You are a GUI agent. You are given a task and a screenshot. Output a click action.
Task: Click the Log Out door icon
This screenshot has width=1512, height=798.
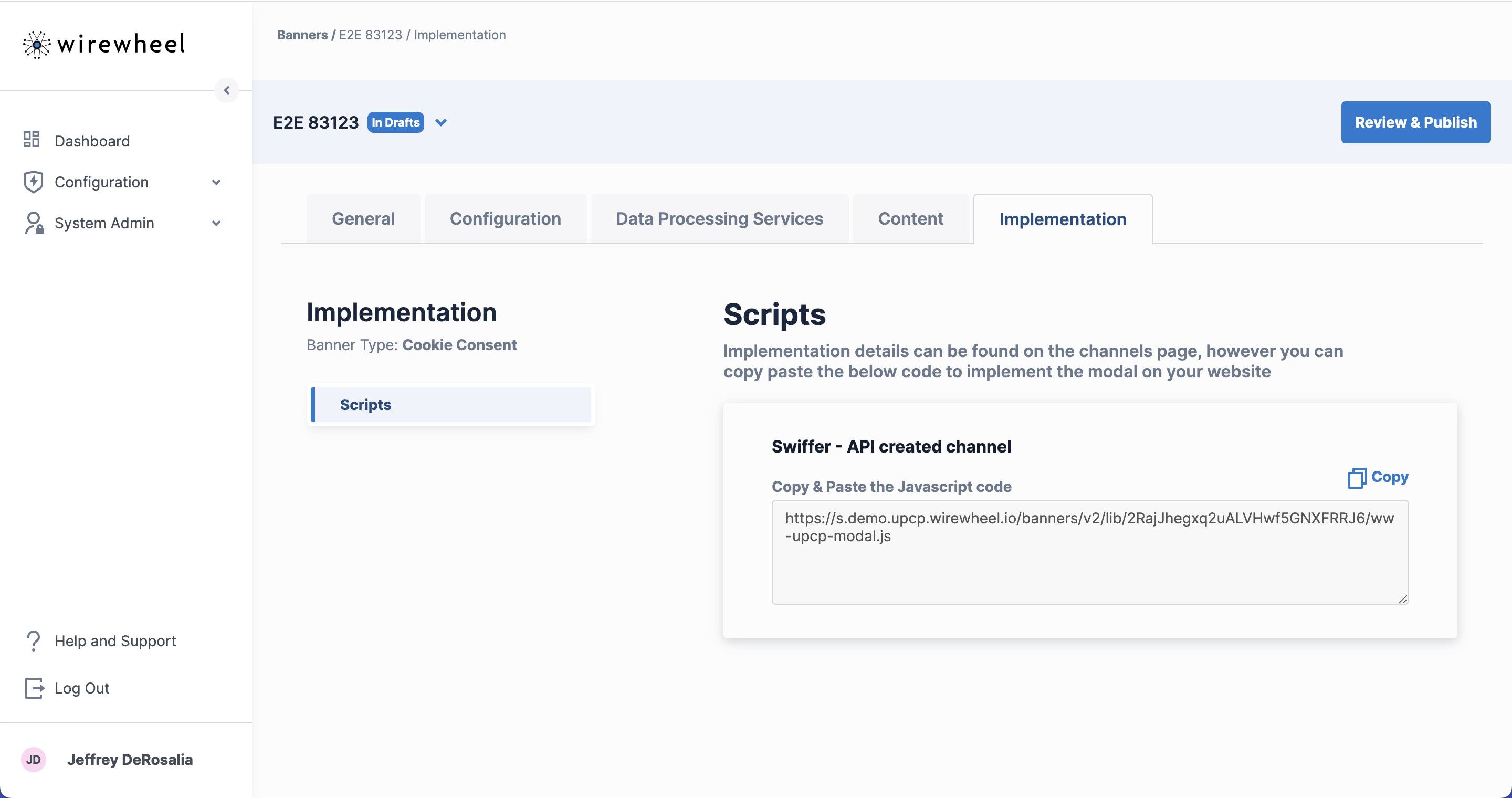pyautogui.click(x=34, y=688)
